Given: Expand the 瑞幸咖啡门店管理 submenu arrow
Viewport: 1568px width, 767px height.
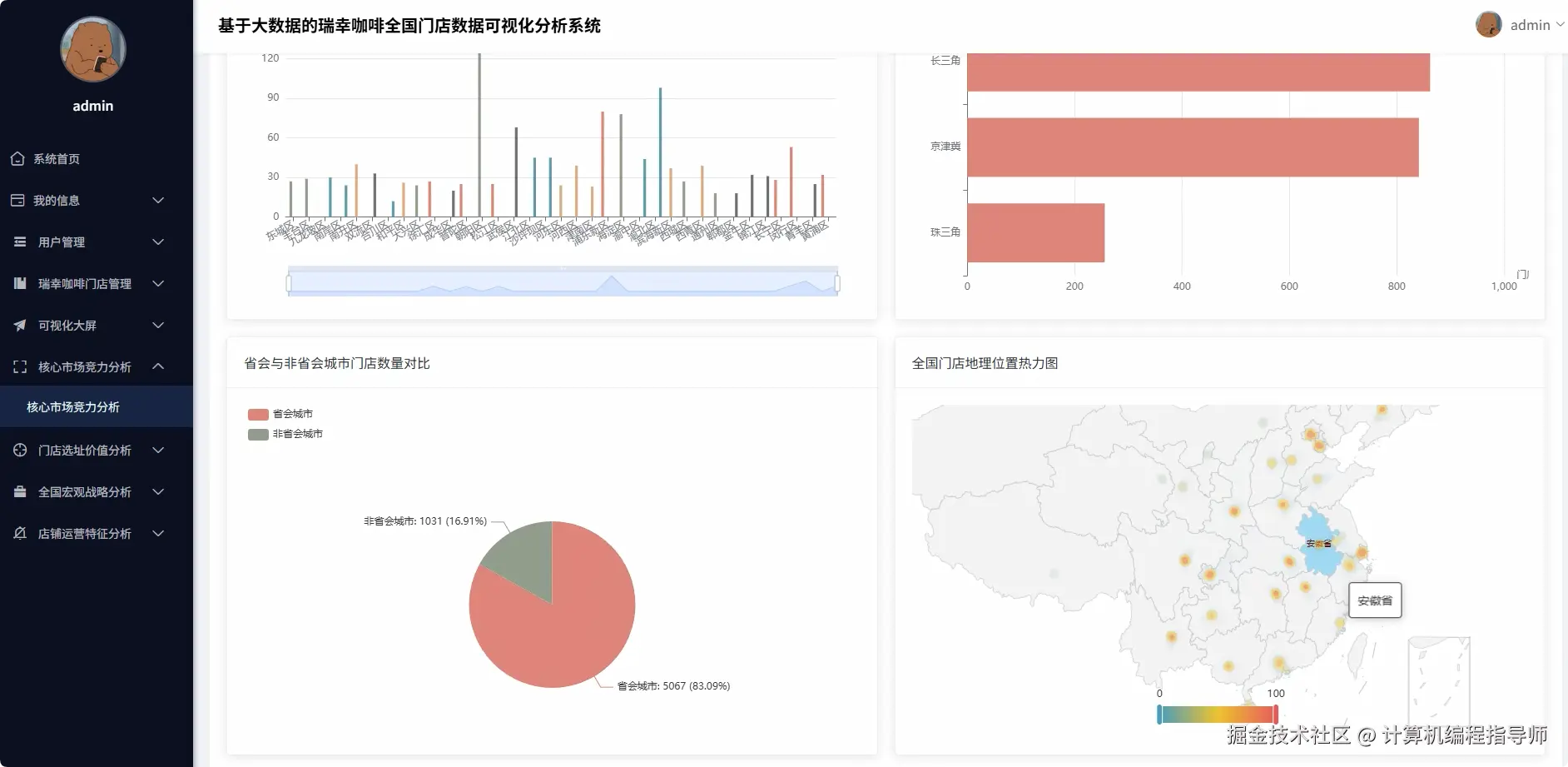Looking at the screenshot, I should [158, 283].
